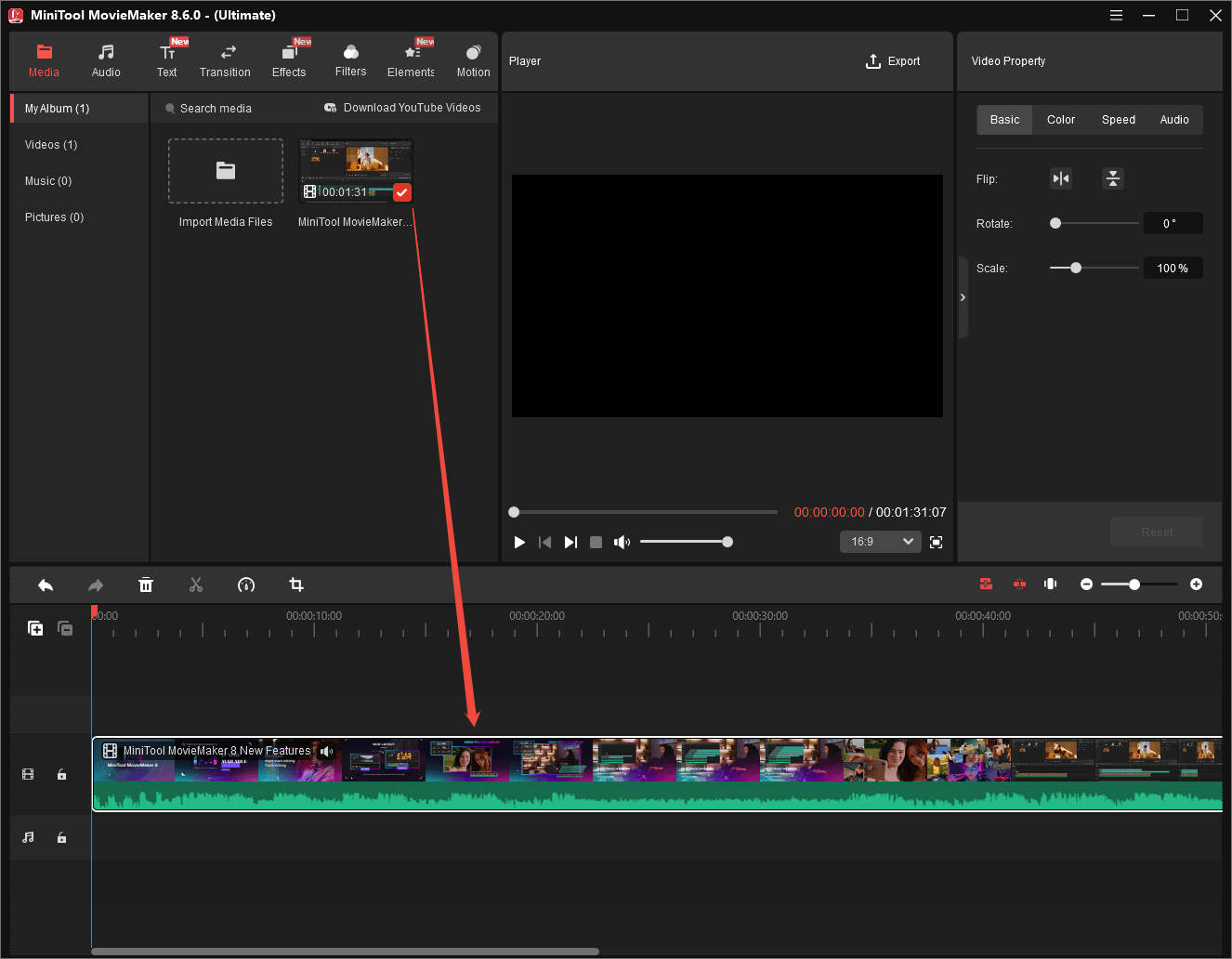The width and height of the screenshot is (1232, 959).
Task: Toggle lock on the video track
Action: click(61, 774)
